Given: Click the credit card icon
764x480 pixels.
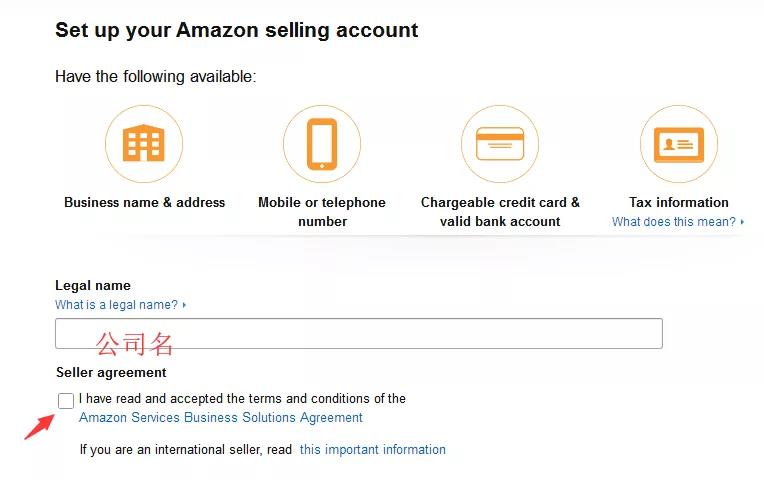Looking at the screenshot, I should 500,144.
